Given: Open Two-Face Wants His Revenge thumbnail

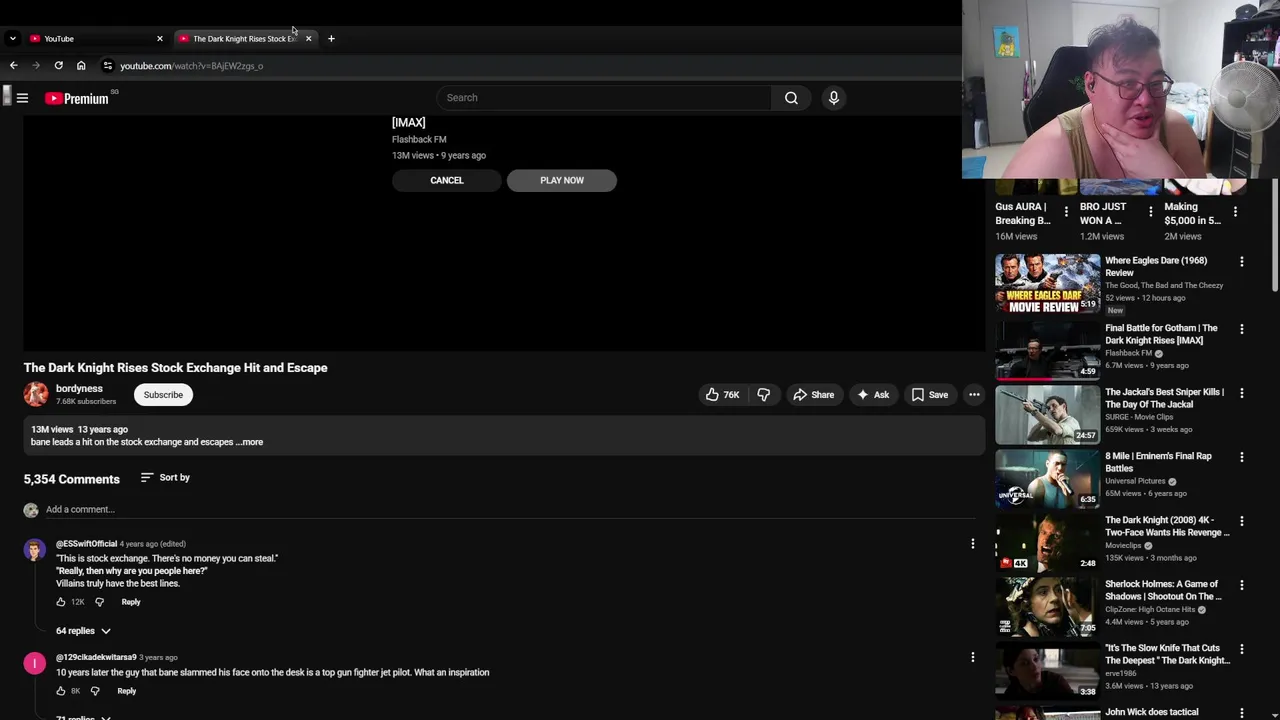Looking at the screenshot, I should (x=1047, y=541).
